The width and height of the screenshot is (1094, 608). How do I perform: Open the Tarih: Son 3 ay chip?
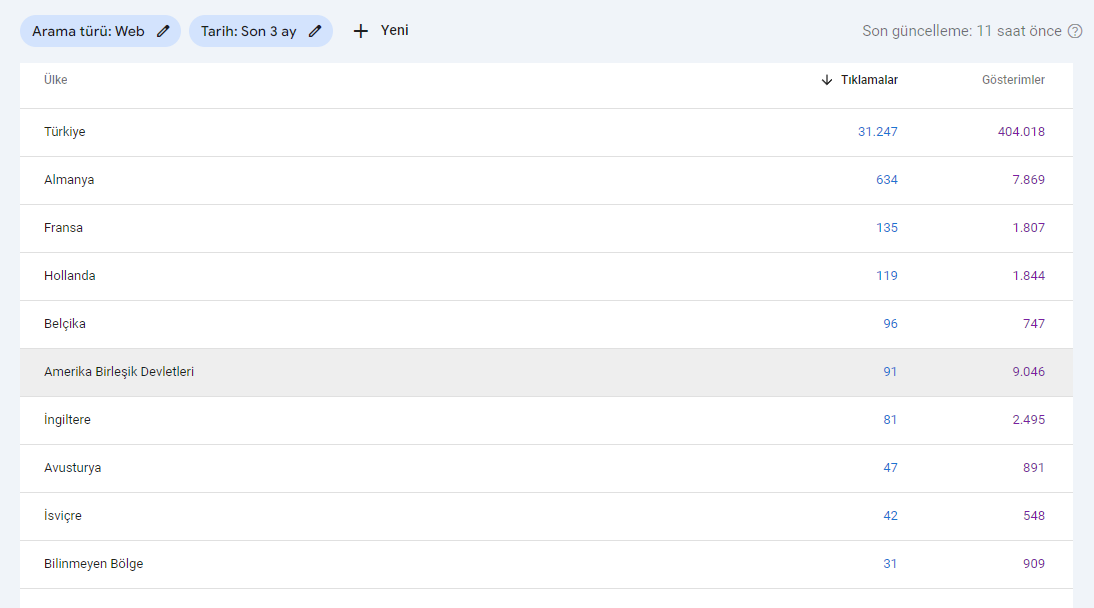click(x=261, y=31)
